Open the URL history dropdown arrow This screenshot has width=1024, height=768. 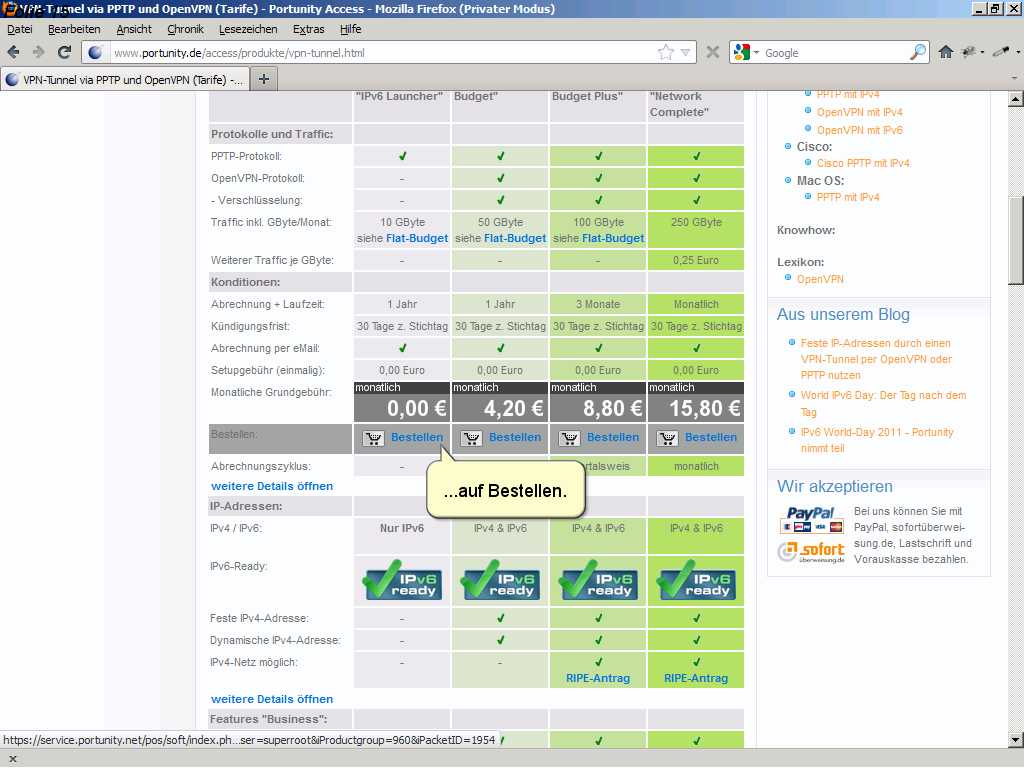tap(687, 52)
